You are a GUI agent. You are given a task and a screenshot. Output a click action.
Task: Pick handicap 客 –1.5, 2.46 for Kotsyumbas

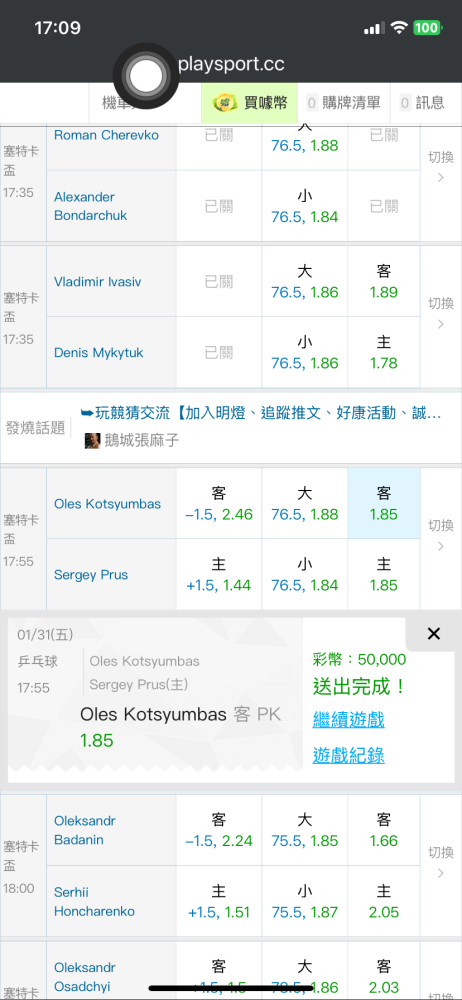click(218, 503)
